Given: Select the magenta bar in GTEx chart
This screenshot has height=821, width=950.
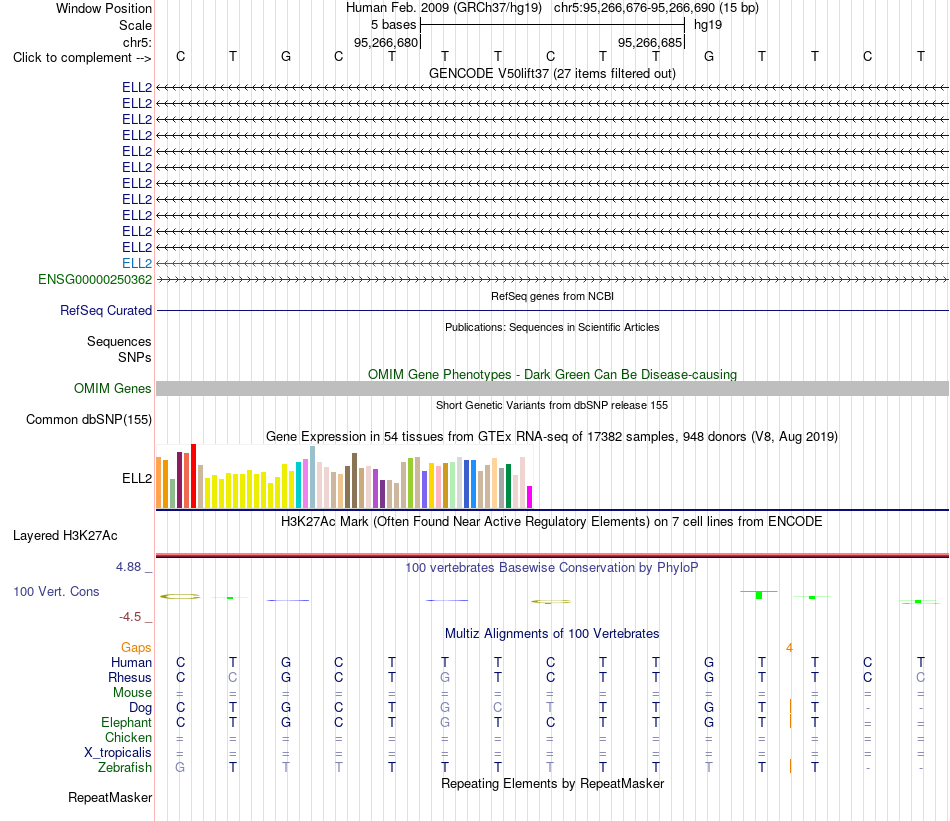Looking at the screenshot, I should (530, 497).
